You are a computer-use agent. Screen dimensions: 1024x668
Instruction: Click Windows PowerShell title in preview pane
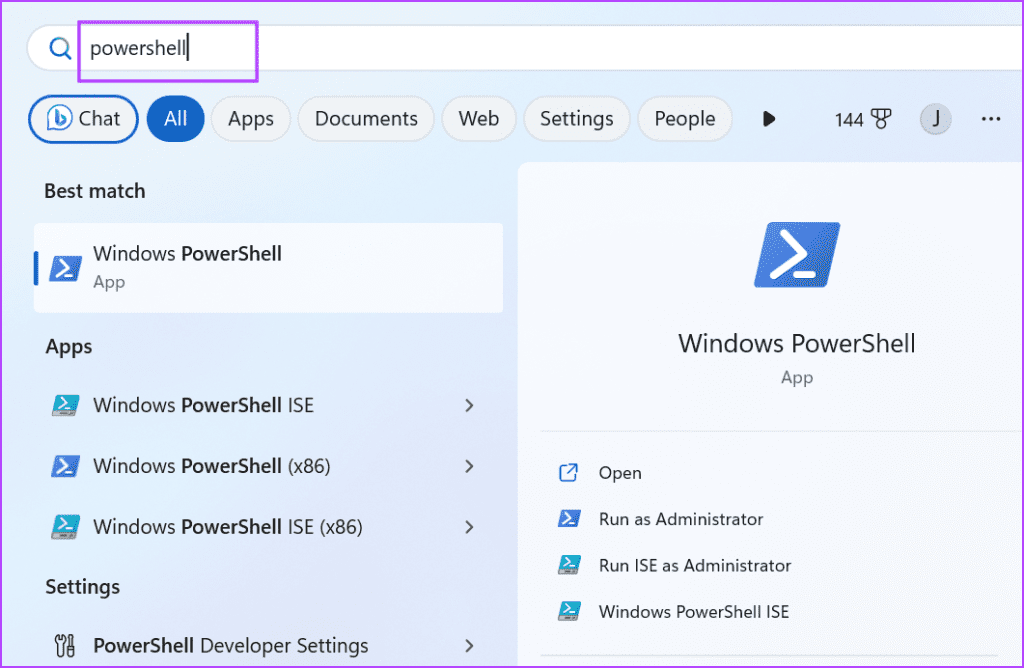(x=797, y=343)
